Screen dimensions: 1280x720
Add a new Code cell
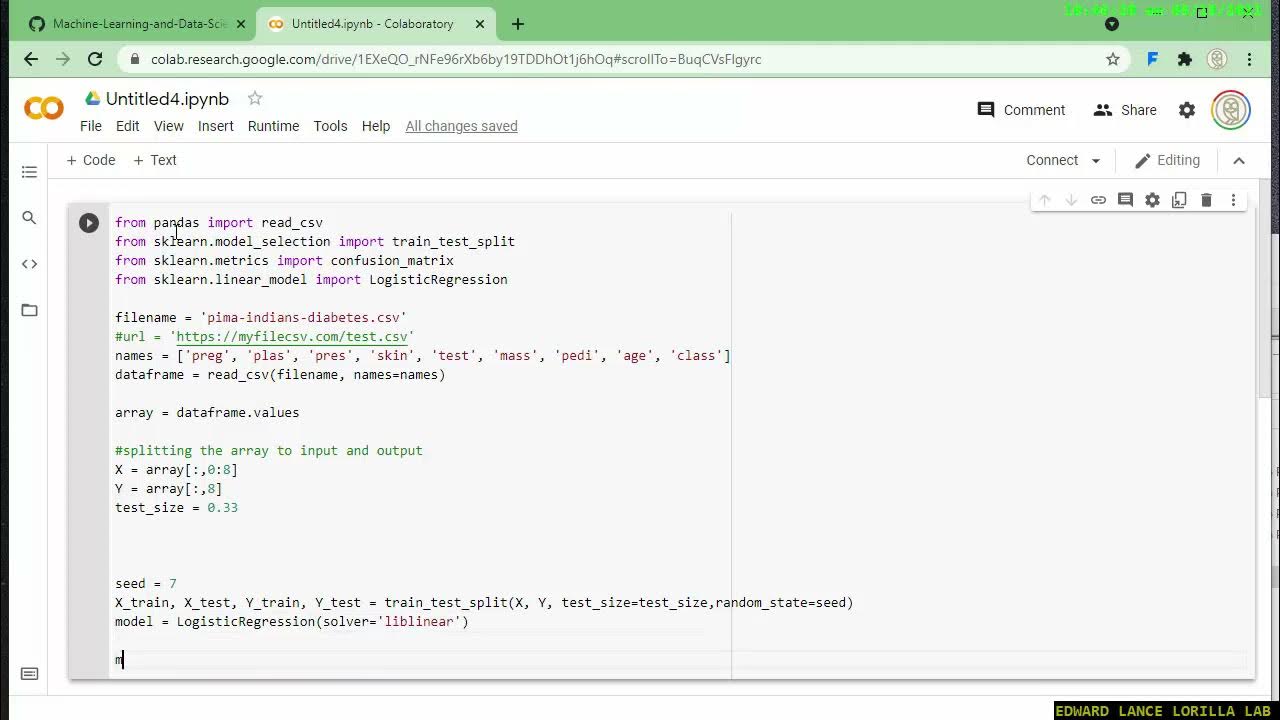tap(91, 160)
